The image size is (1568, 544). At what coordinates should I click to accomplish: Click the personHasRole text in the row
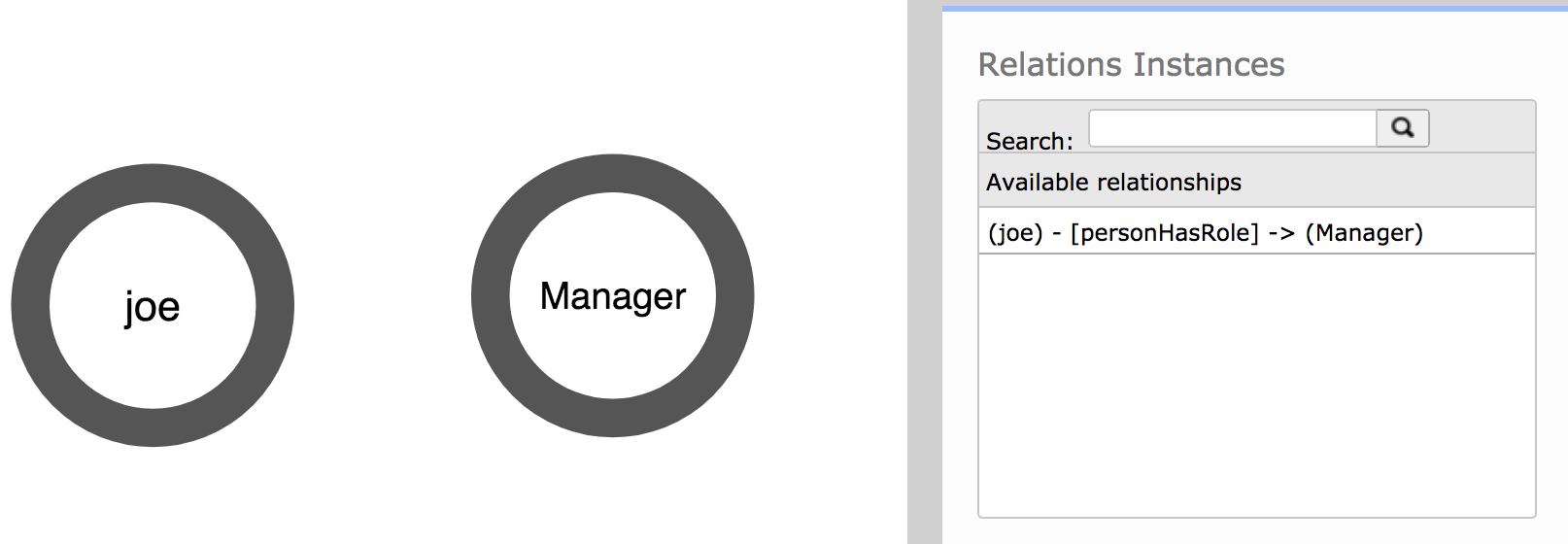coord(1164,233)
